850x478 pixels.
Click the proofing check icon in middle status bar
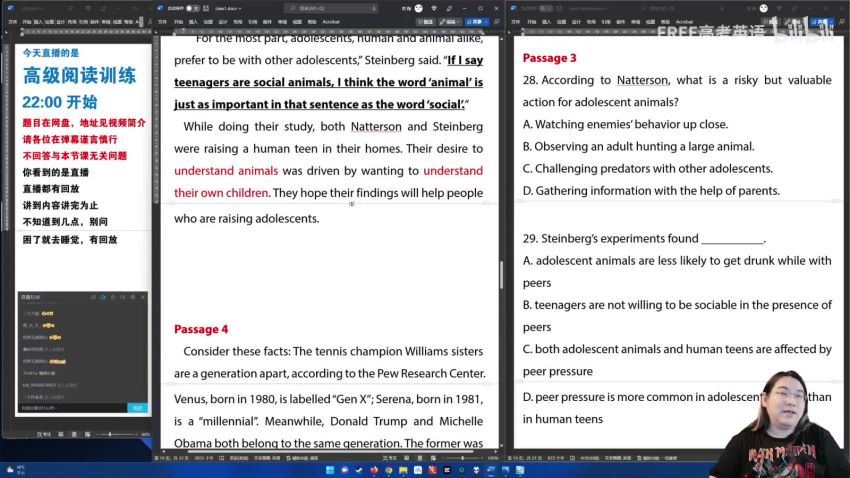(x=221, y=458)
